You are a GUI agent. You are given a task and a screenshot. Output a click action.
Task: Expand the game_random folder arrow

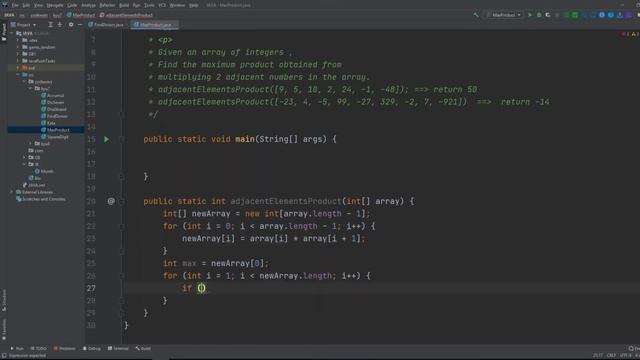pos(18,47)
